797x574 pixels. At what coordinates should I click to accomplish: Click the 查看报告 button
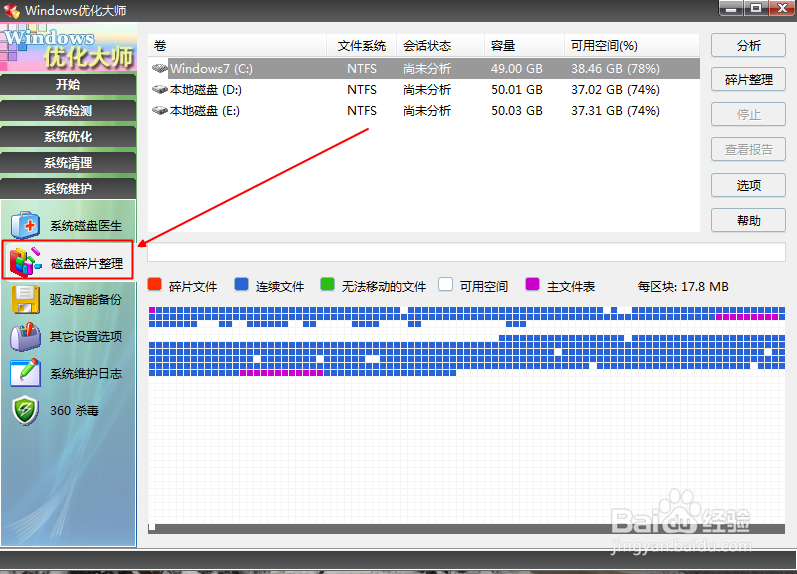(748, 149)
